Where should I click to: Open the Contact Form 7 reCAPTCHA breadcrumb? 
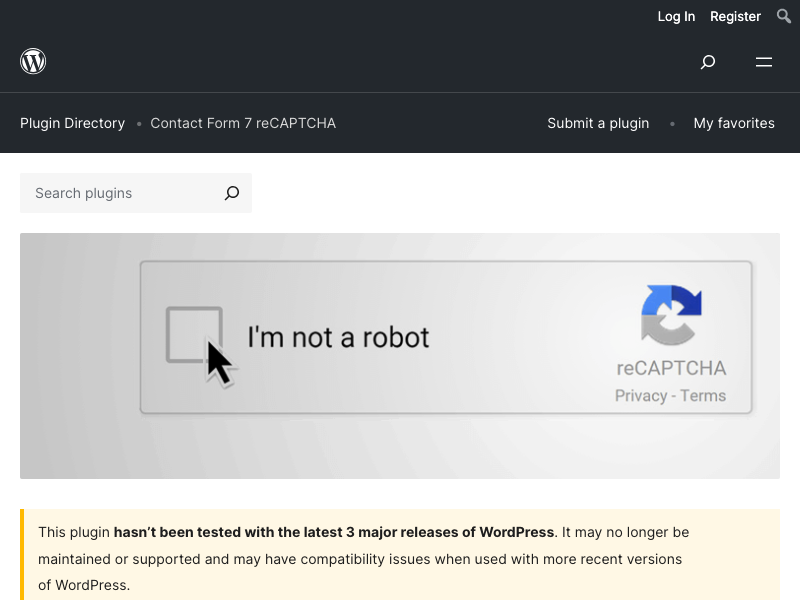(x=243, y=123)
